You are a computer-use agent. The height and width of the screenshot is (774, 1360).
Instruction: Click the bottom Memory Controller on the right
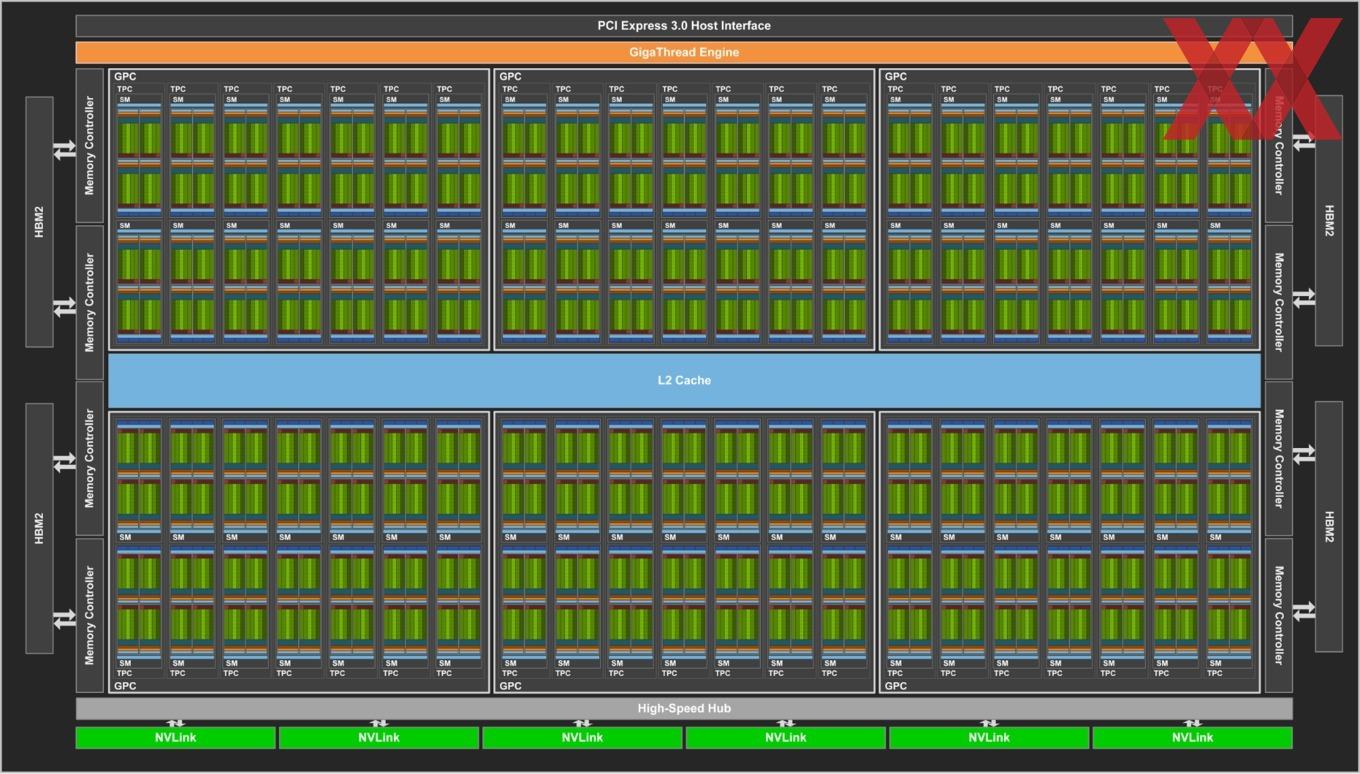tap(1278, 615)
